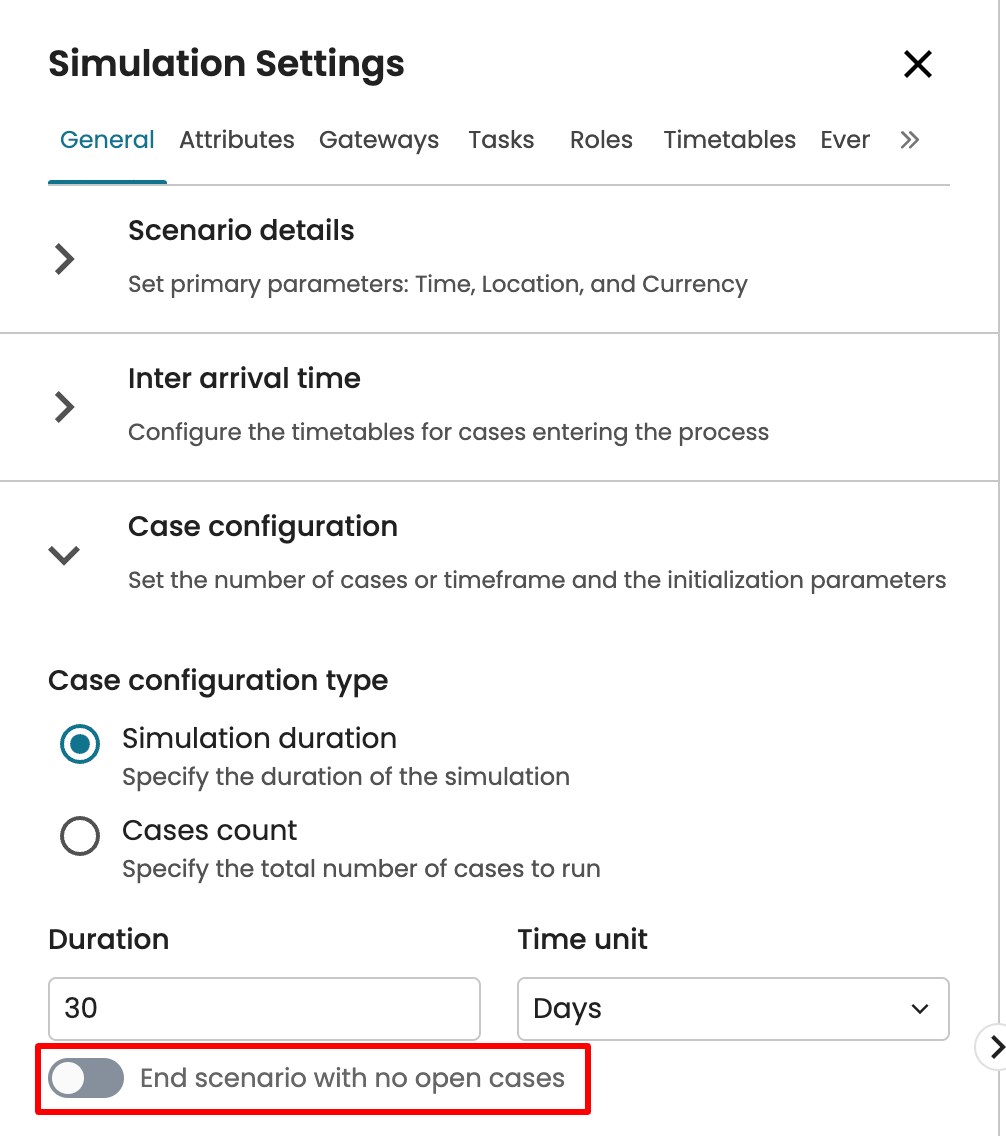Open the Roles tab
This screenshot has width=1006, height=1136.
coord(601,140)
